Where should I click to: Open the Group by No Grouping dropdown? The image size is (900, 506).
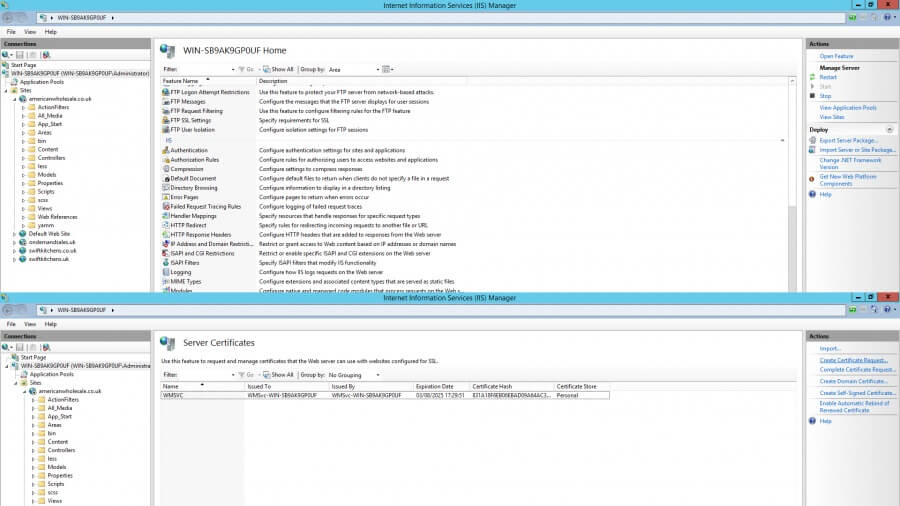pyautogui.click(x=354, y=375)
